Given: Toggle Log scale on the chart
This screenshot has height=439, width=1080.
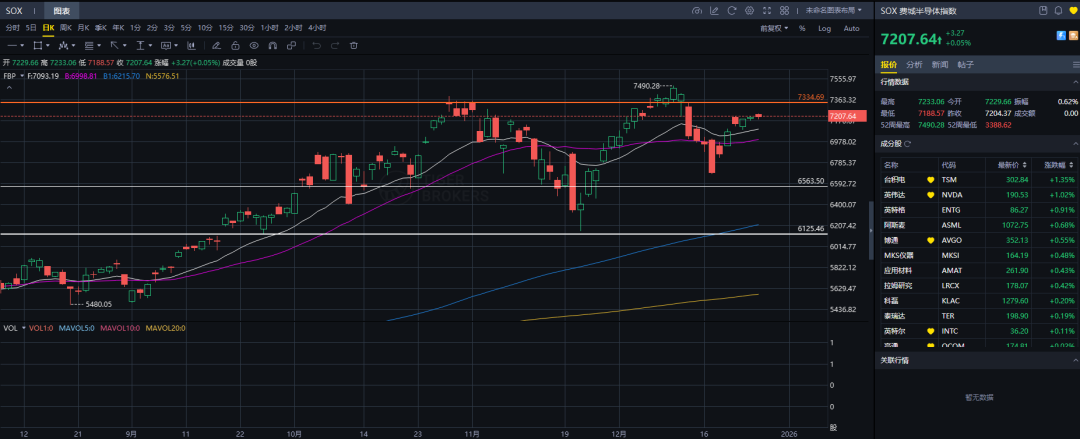Looking at the screenshot, I should click(x=824, y=28).
